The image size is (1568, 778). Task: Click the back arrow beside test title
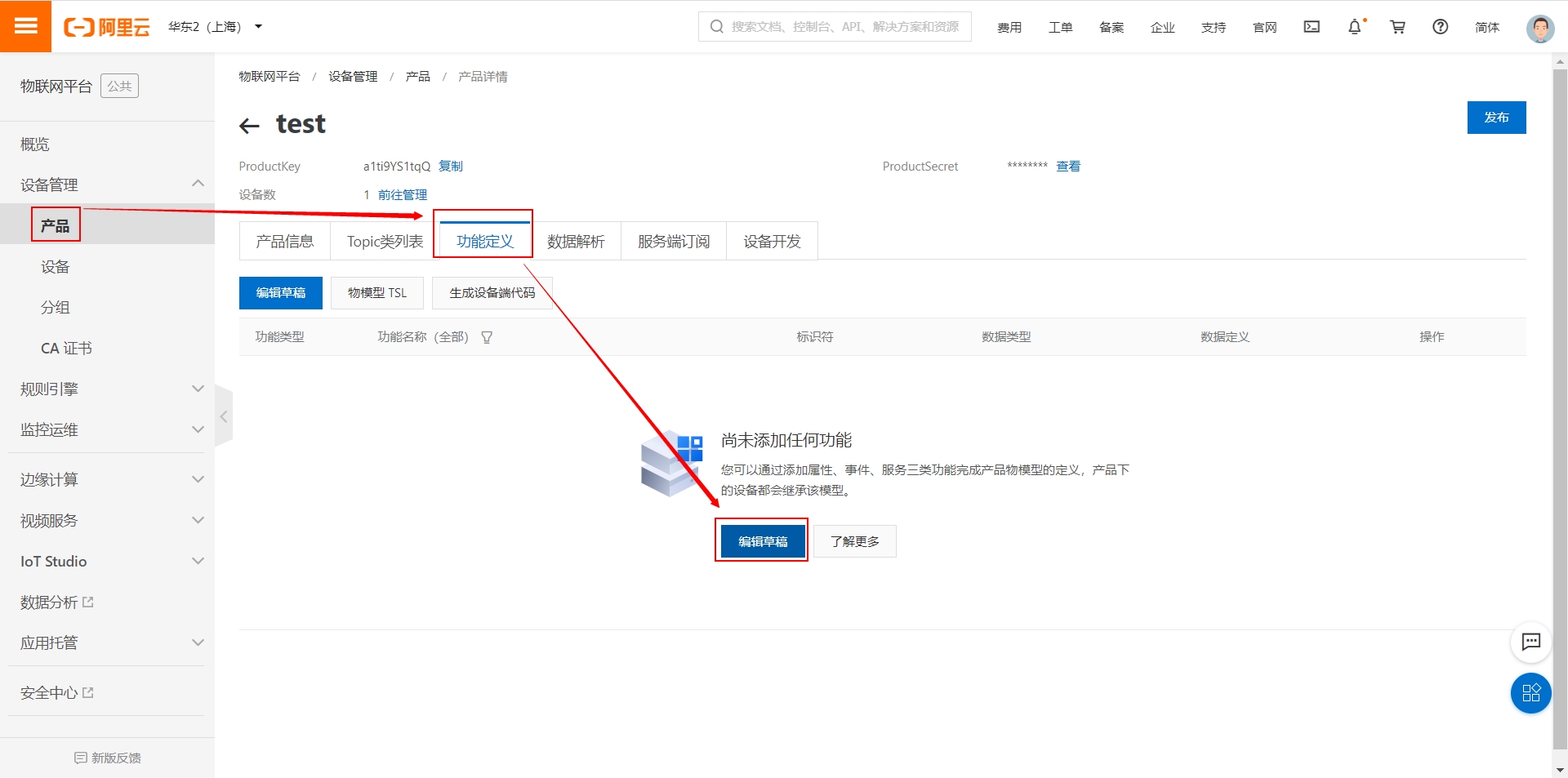click(249, 125)
